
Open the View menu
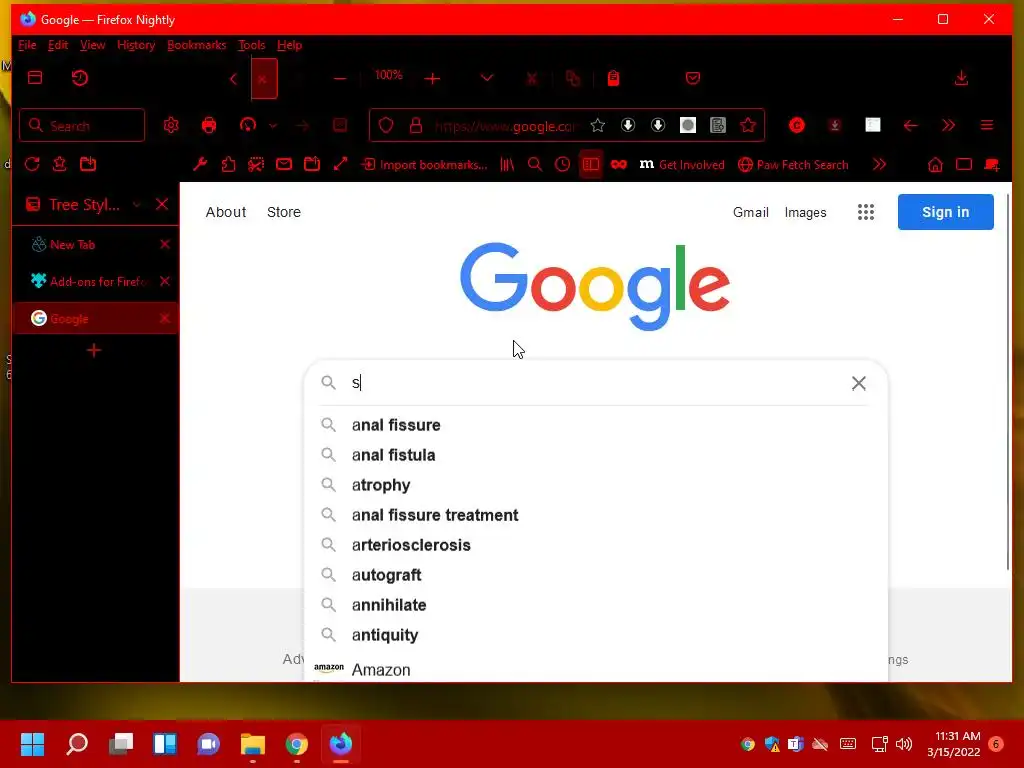point(92,45)
